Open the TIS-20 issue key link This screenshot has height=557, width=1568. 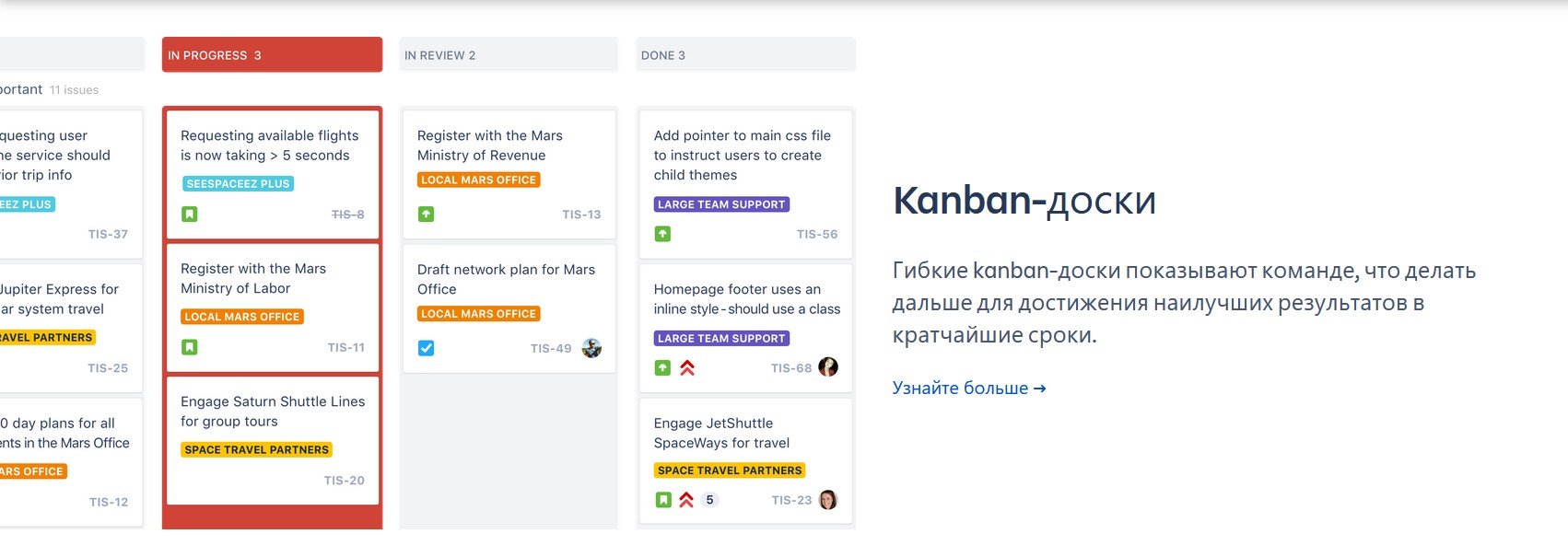pos(344,481)
